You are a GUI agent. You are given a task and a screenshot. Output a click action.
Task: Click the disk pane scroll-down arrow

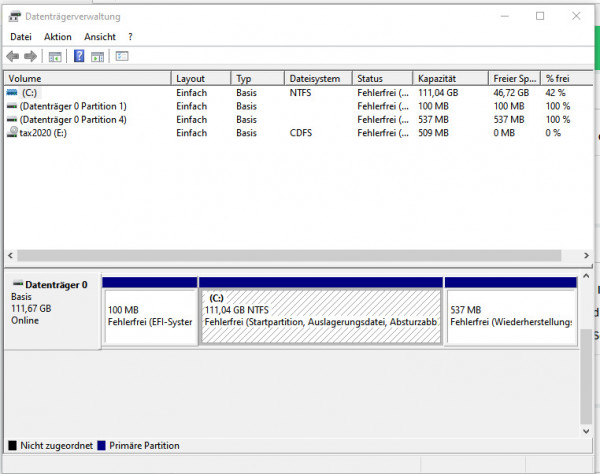point(586,431)
